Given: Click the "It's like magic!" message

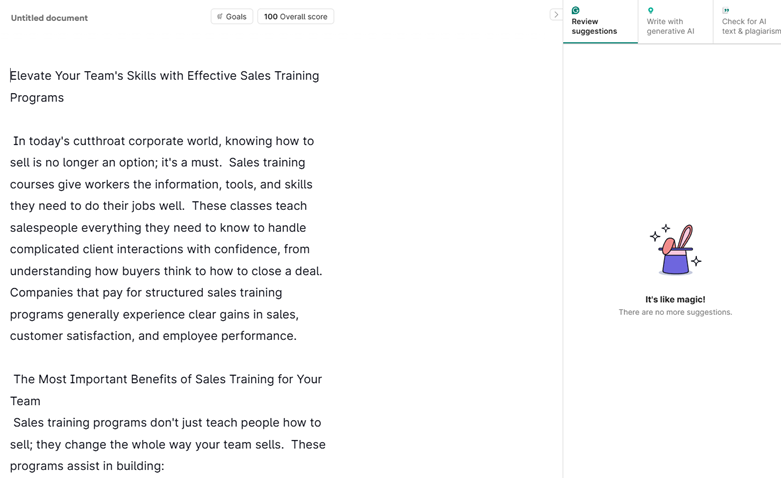Looking at the screenshot, I should 675,299.
